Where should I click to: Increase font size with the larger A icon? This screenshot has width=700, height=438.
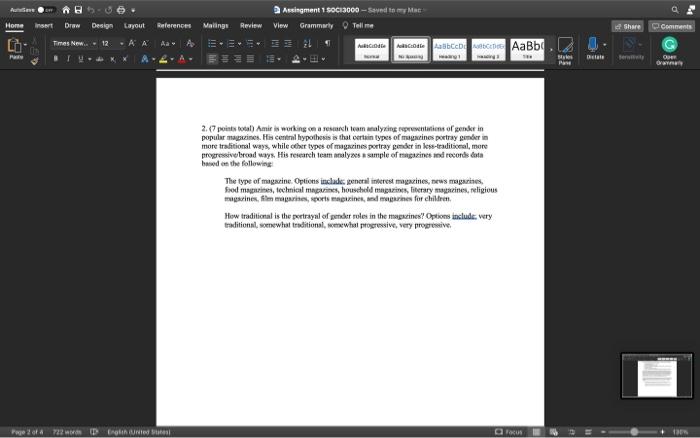tap(132, 43)
